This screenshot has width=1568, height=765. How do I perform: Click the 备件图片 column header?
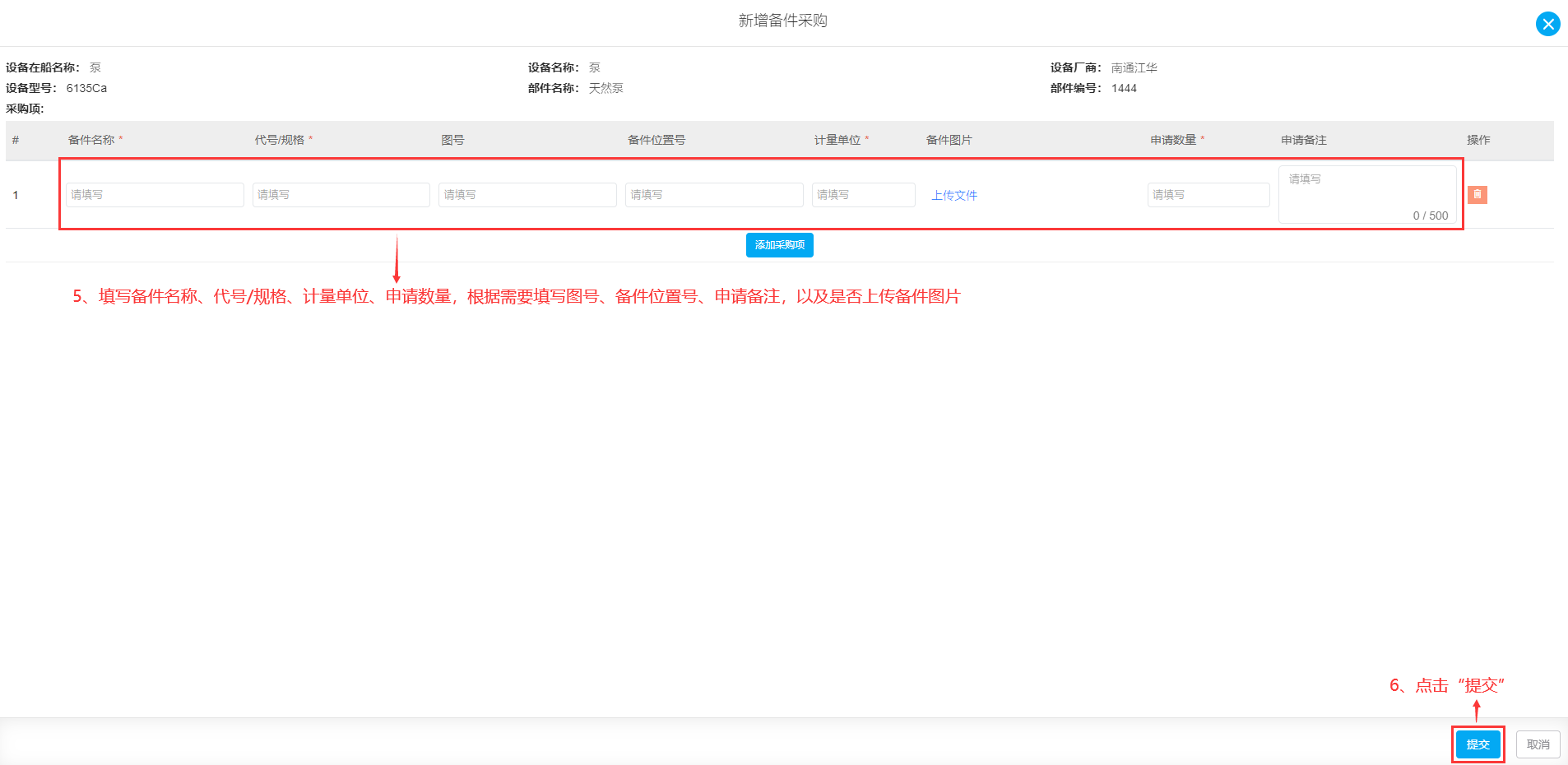tap(949, 140)
